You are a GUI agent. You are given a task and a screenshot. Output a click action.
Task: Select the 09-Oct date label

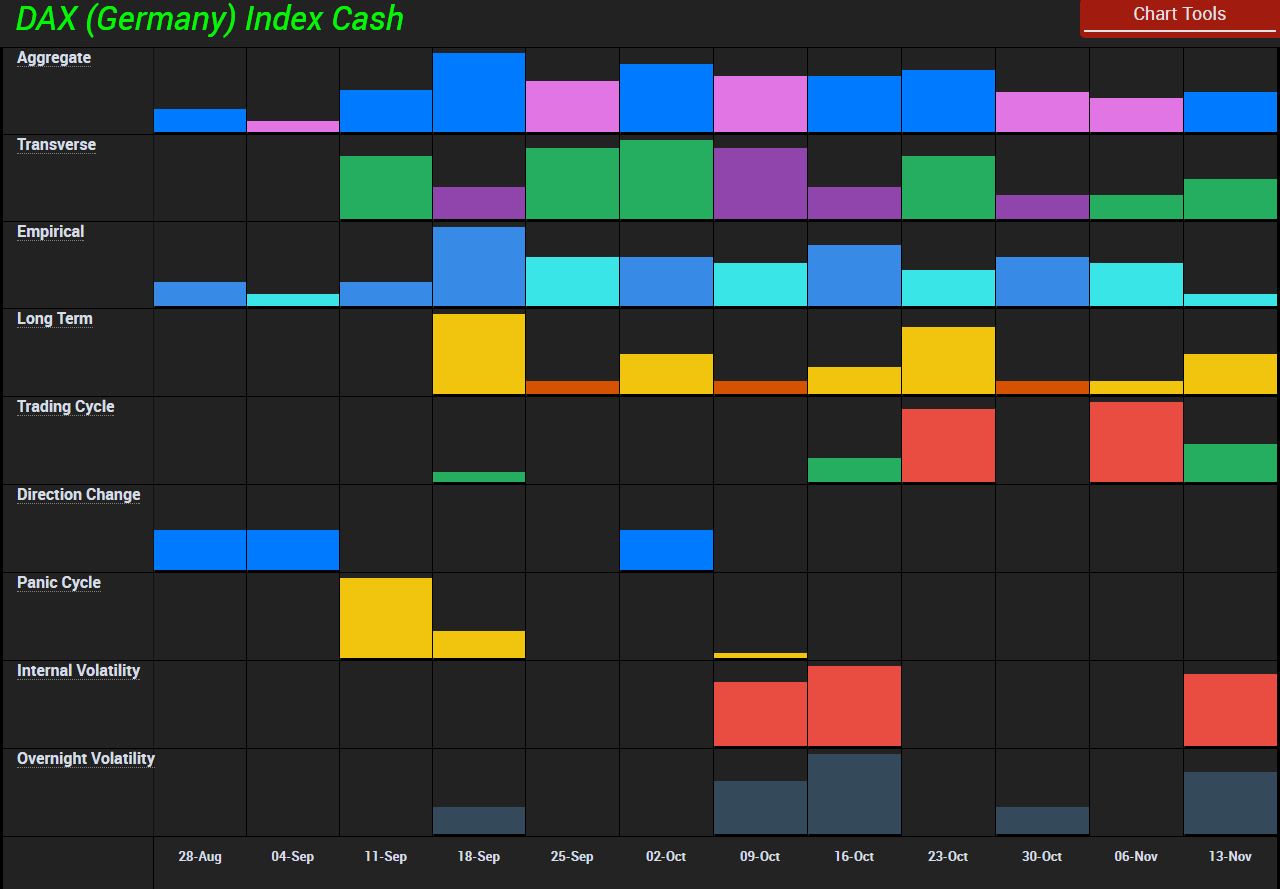[x=760, y=857]
